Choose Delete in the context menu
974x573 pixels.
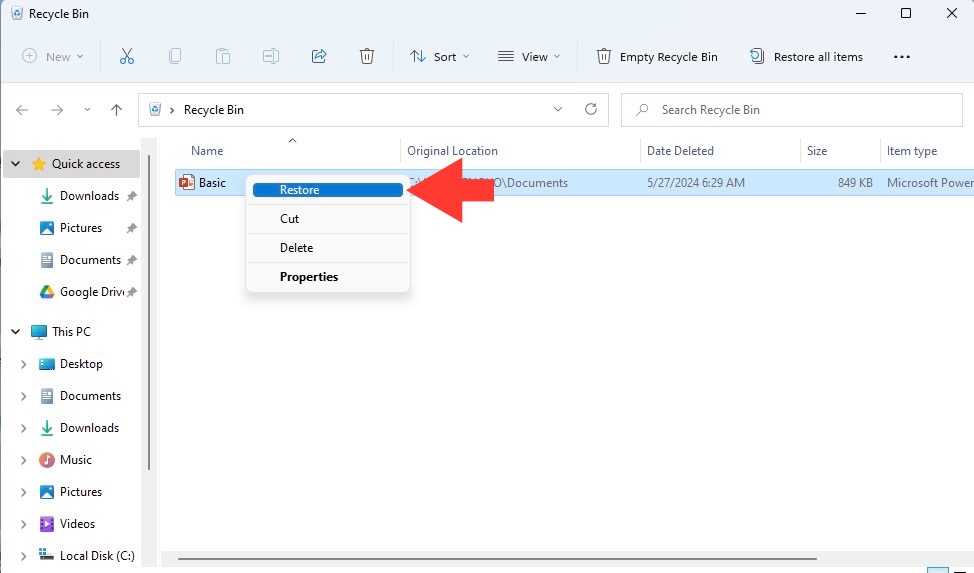[x=327, y=248]
